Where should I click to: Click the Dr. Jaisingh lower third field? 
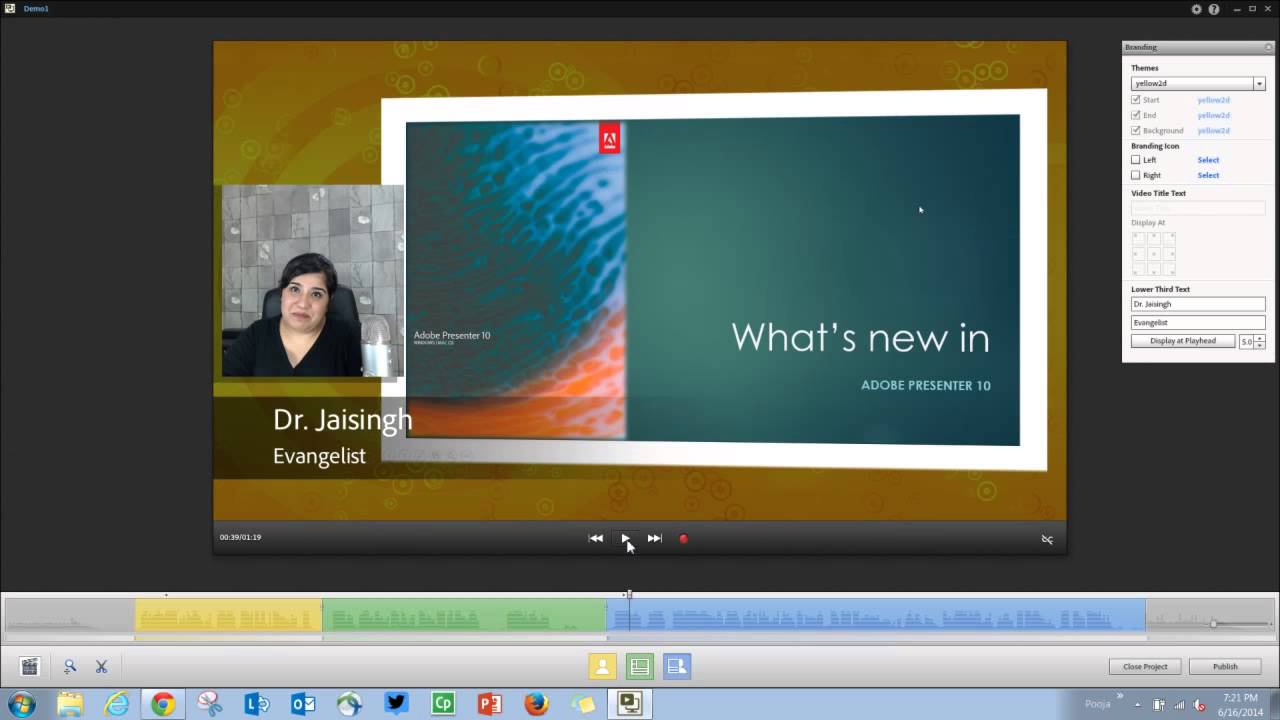click(1198, 304)
